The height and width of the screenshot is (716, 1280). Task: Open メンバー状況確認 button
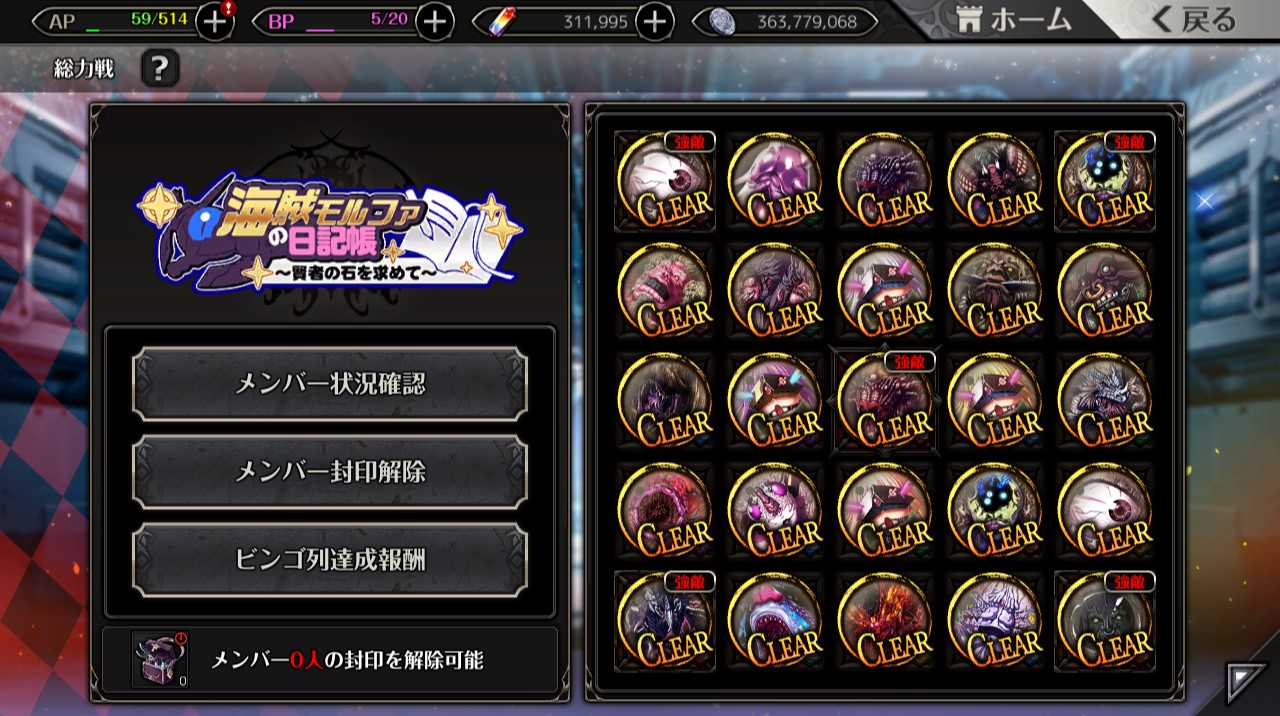(330, 384)
